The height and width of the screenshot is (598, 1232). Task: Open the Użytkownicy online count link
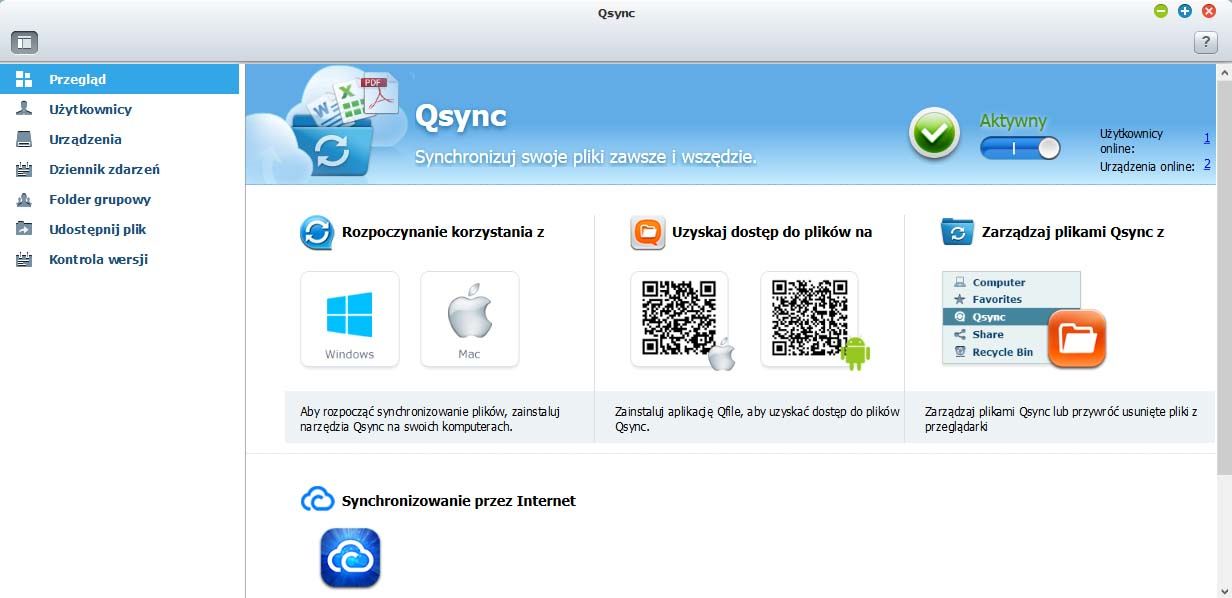coord(1207,138)
